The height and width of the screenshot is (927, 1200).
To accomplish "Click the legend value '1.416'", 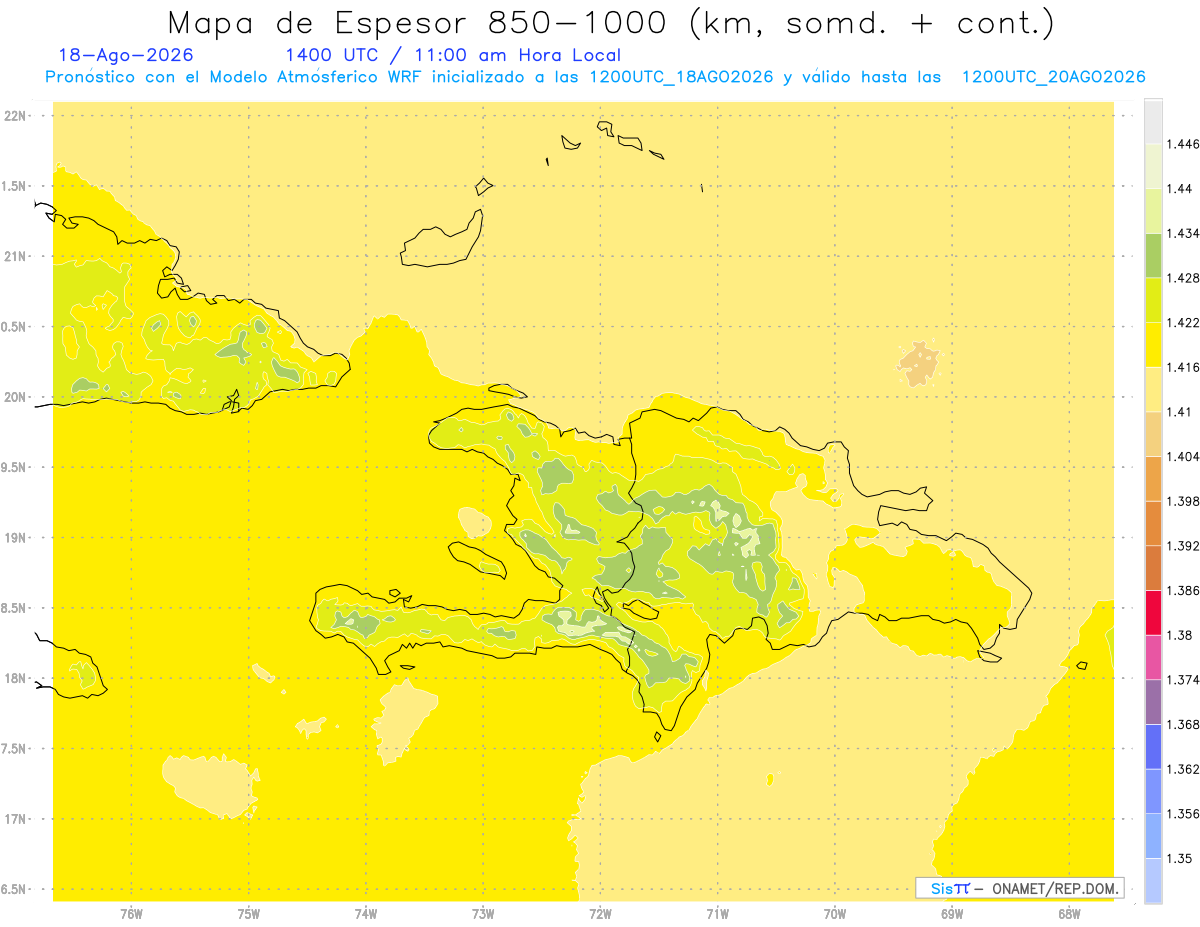I will [1183, 367].
